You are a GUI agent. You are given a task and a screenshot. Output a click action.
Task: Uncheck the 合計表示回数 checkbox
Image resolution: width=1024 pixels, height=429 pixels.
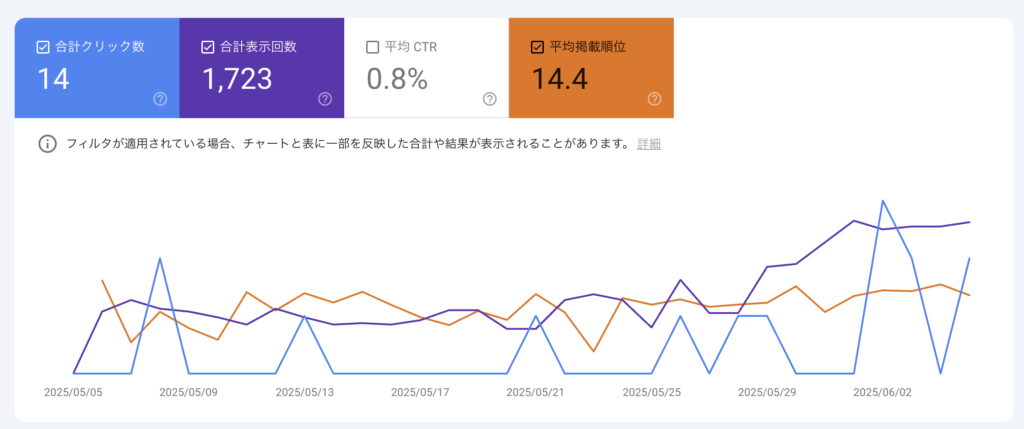point(208,47)
